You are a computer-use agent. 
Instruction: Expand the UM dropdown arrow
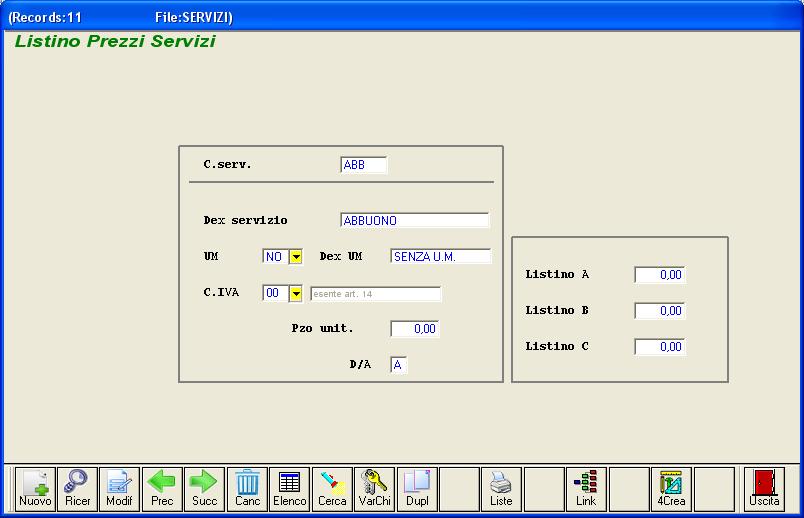click(296, 256)
